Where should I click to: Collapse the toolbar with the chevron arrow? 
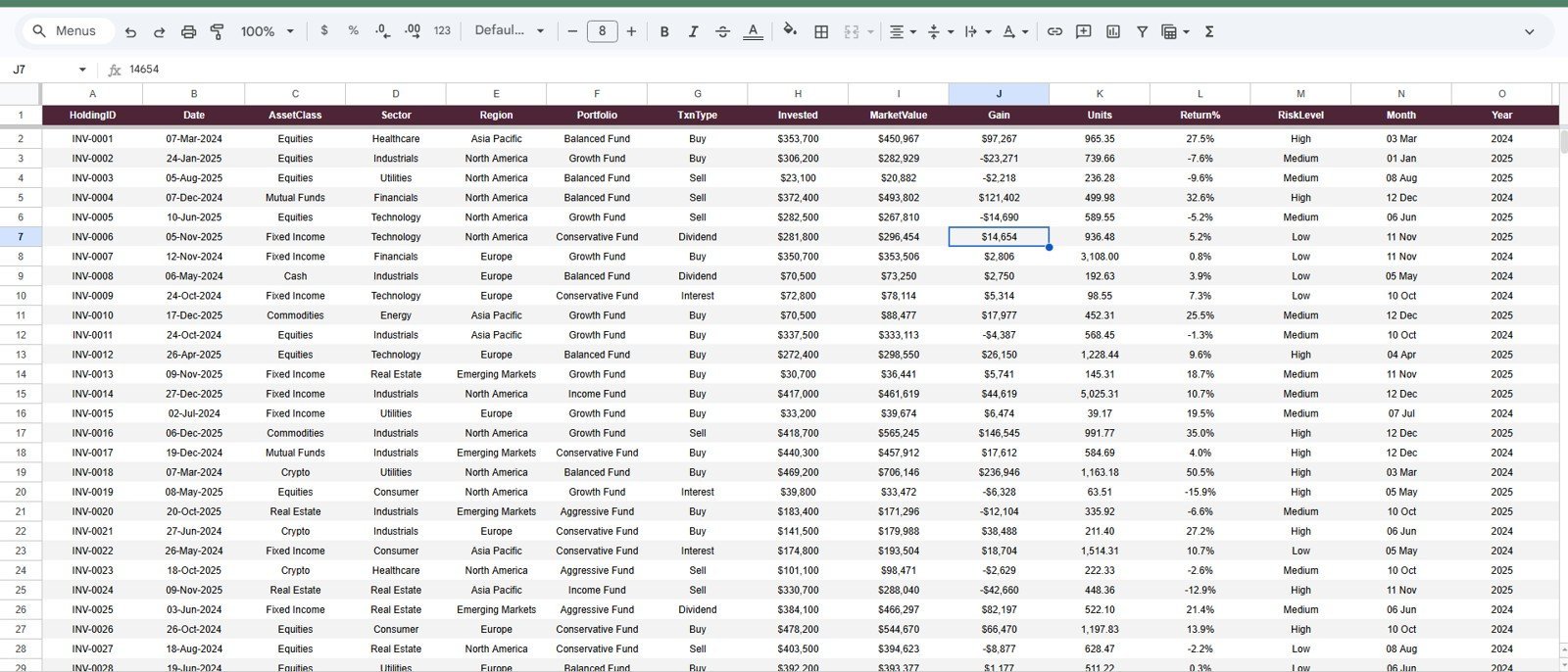point(1529,31)
